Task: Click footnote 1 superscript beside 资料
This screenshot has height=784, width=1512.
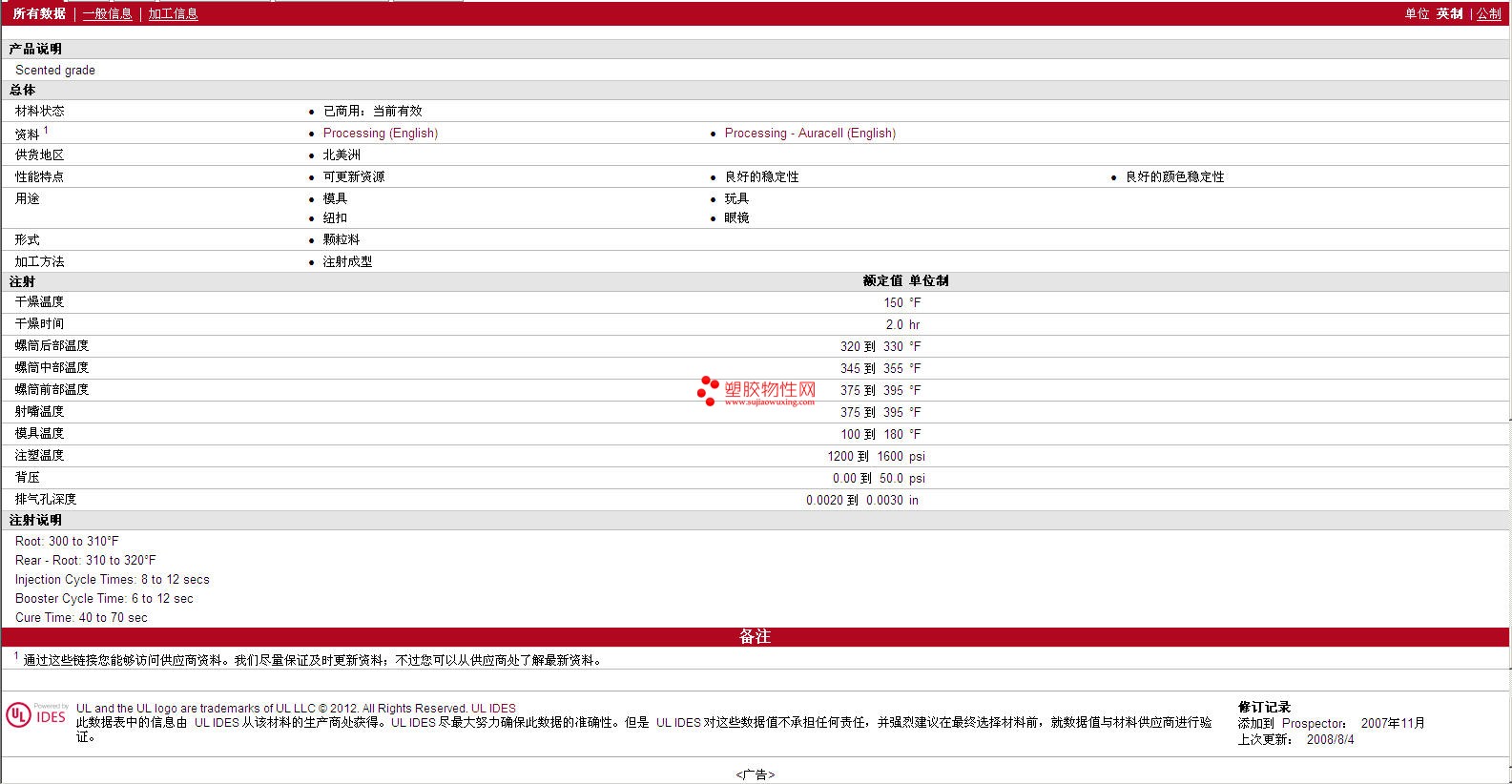Action: tap(46, 131)
